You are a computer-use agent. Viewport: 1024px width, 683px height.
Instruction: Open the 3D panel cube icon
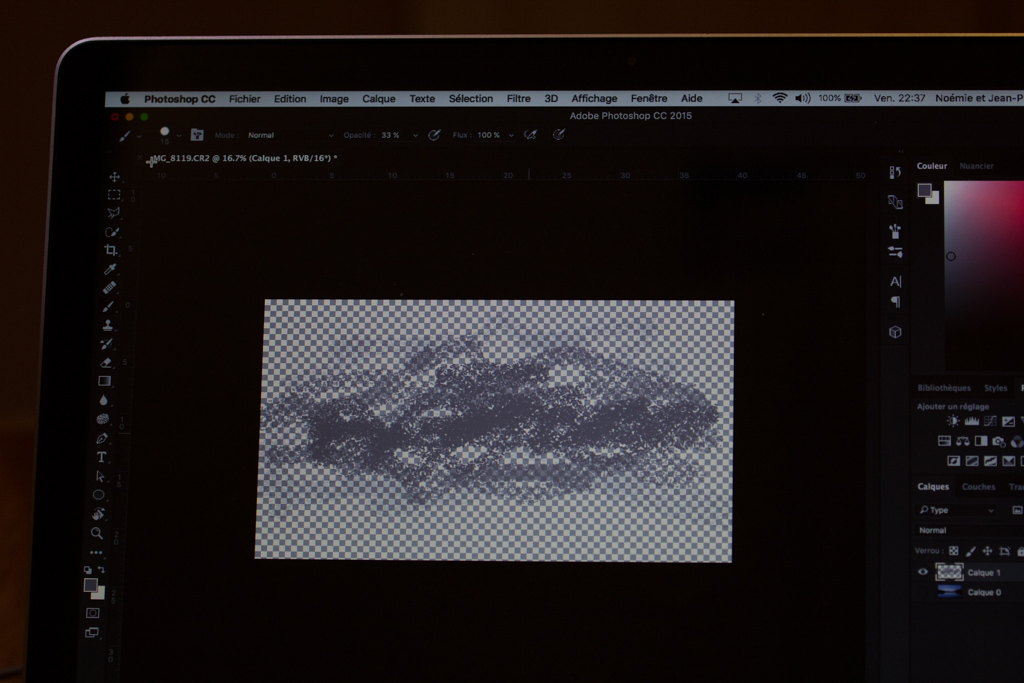(x=895, y=332)
